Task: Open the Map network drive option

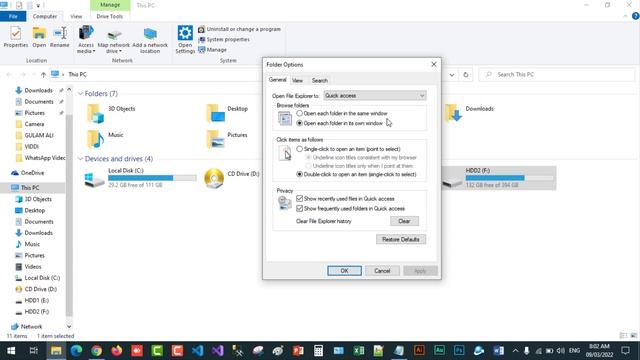Action: click(113, 40)
